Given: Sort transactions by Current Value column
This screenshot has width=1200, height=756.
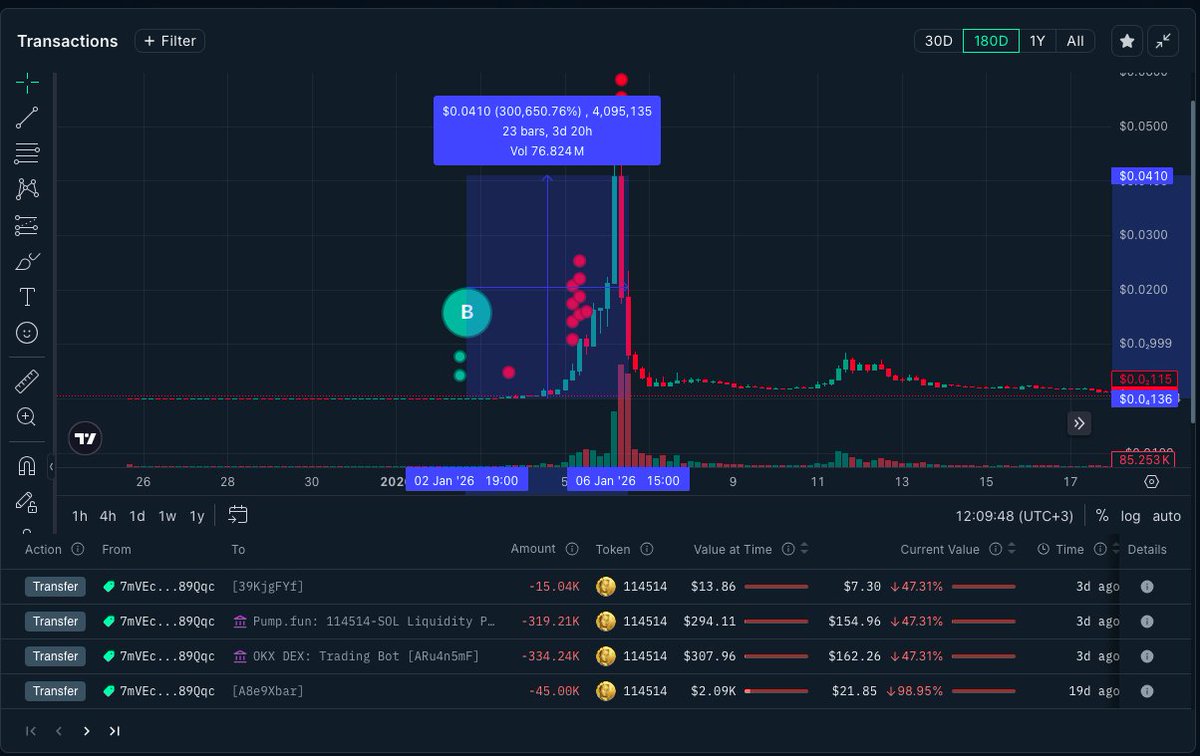Looking at the screenshot, I should pyautogui.click(x=1012, y=549).
